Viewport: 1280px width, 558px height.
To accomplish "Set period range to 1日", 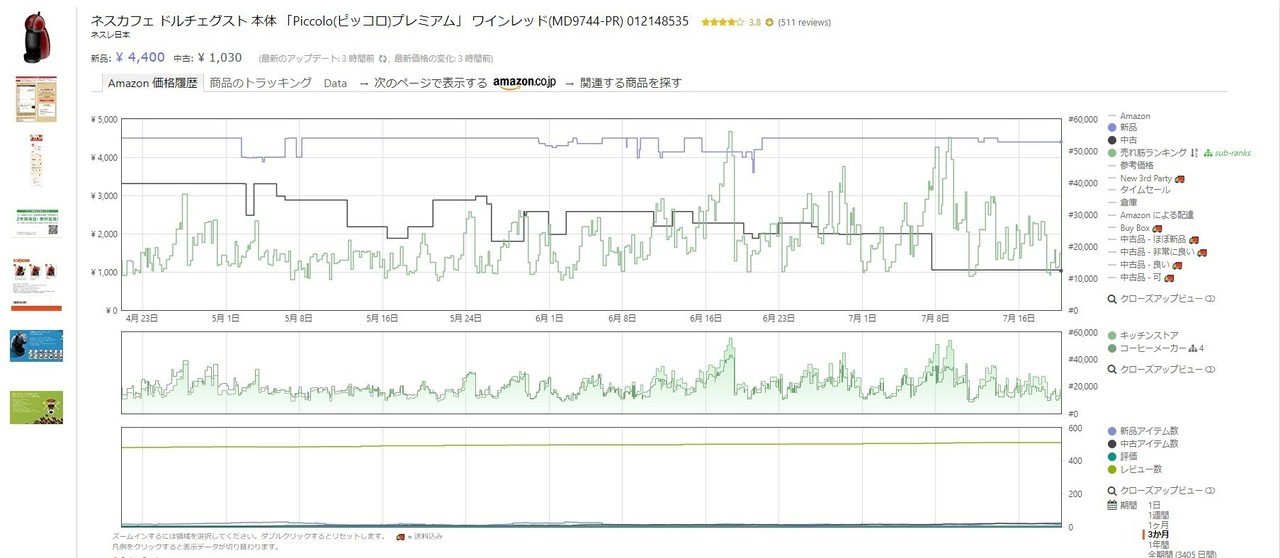I will [x=1156, y=505].
